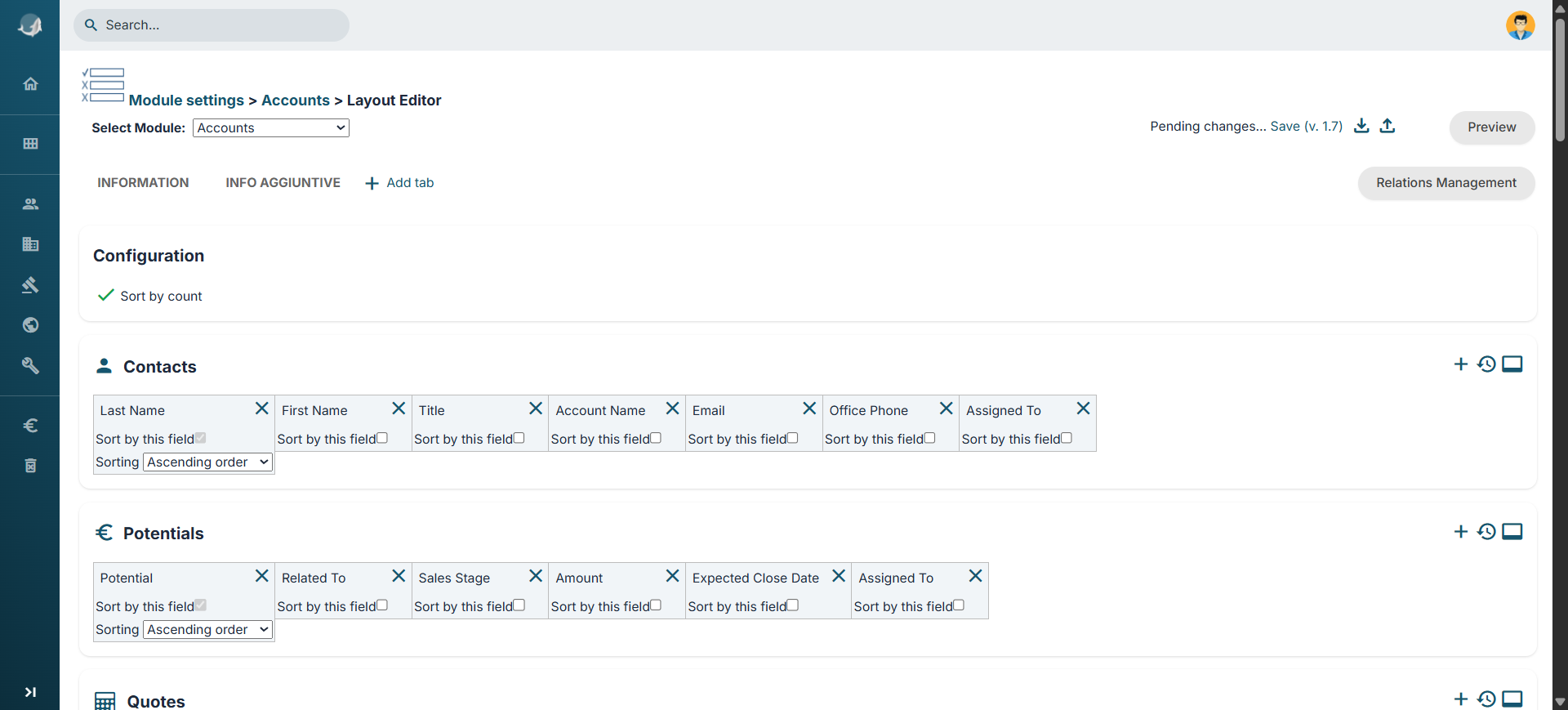Viewport: 1568px width, 710px height.
Task: Enable sort by Contacts Assigned To
Action: [x=1067, y=438]
